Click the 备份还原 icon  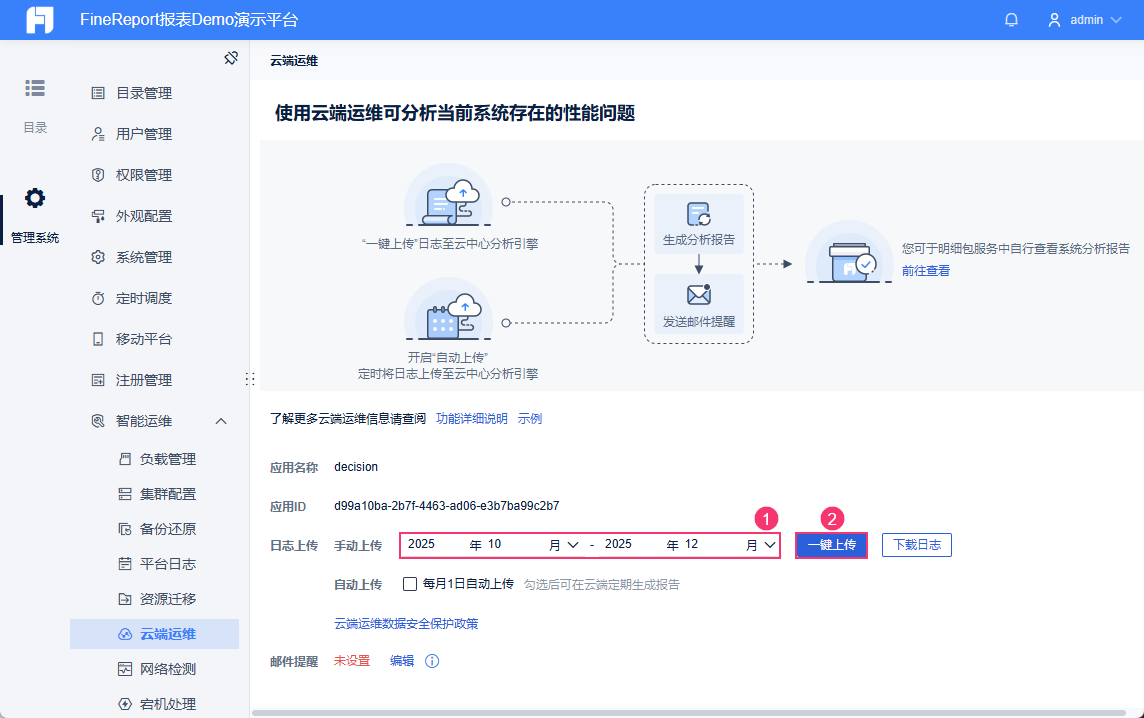click(125, 529)
